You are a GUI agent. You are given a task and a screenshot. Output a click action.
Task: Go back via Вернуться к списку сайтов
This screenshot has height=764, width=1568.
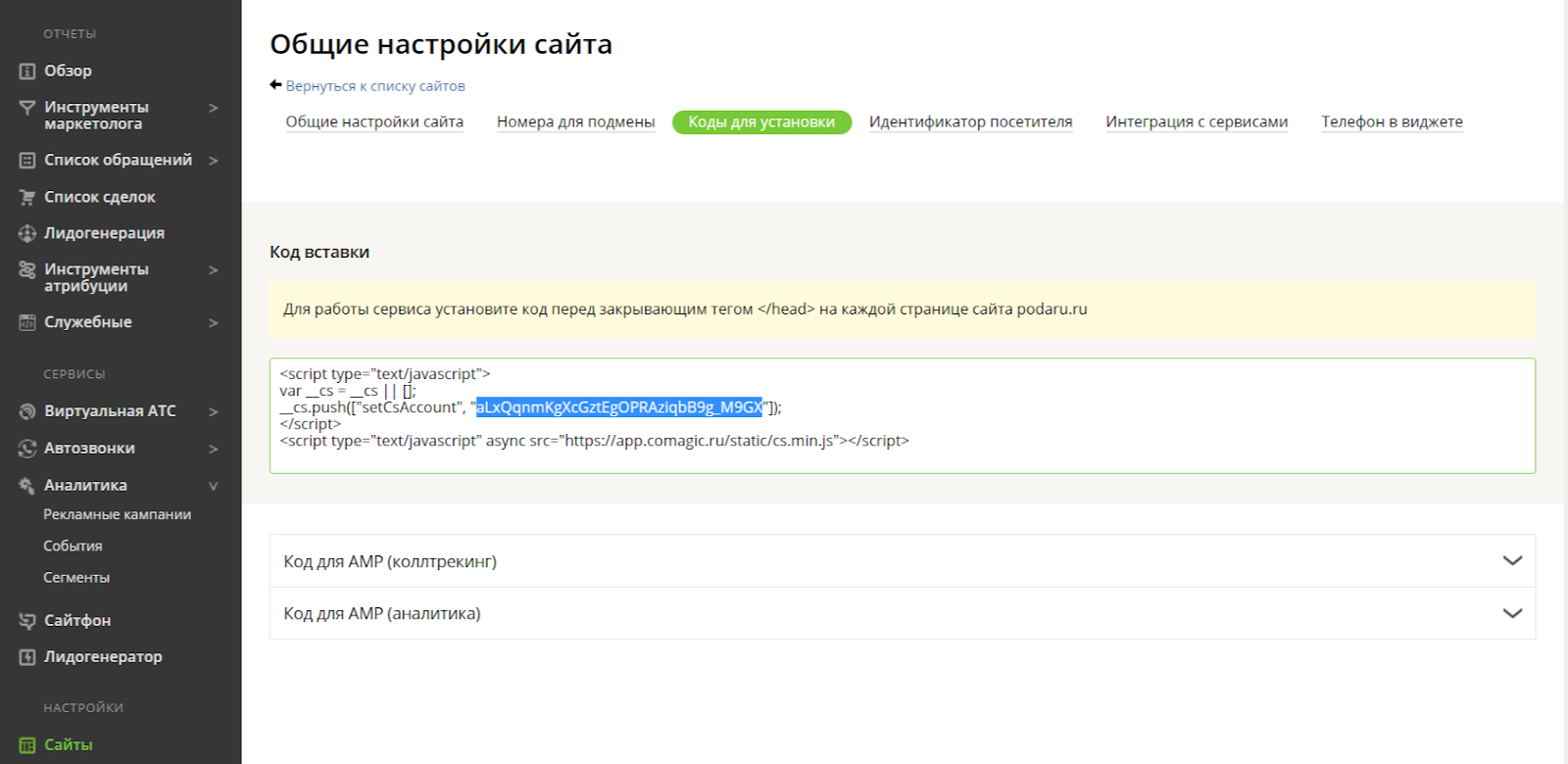(375, 86)
